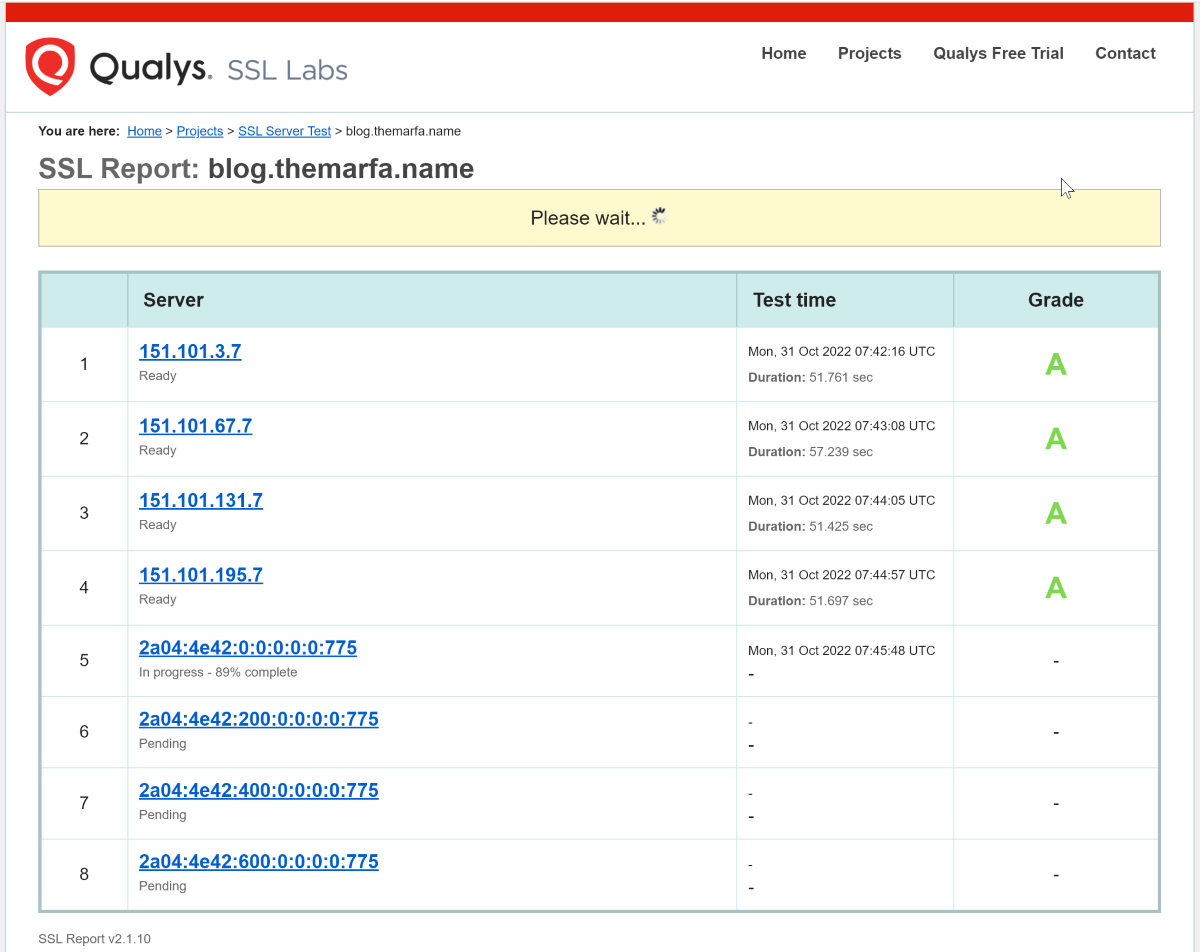Viewport: 1200px width, 952px height.
Task: Click the test time 07:44:57 UTC
Action: point(842,575)
